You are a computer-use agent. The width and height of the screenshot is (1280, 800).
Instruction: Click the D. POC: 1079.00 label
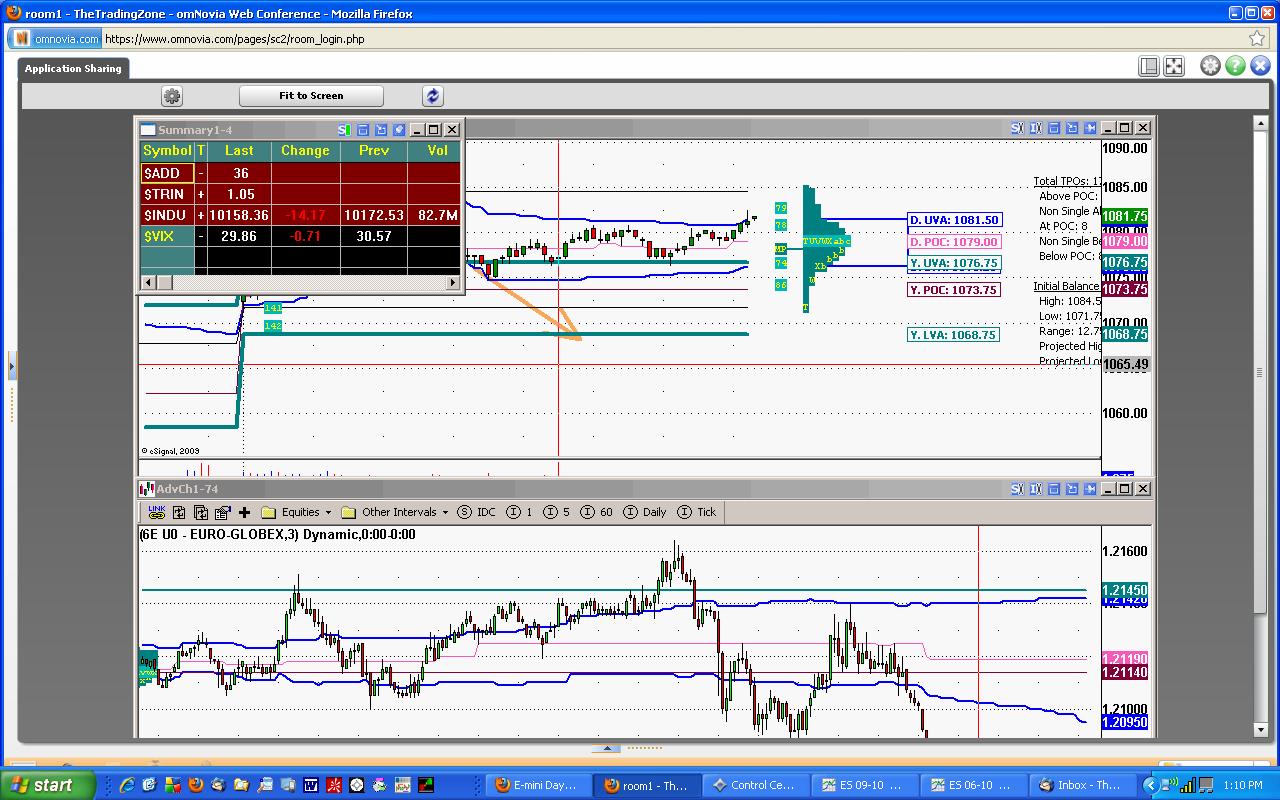[x=953, y=242]
